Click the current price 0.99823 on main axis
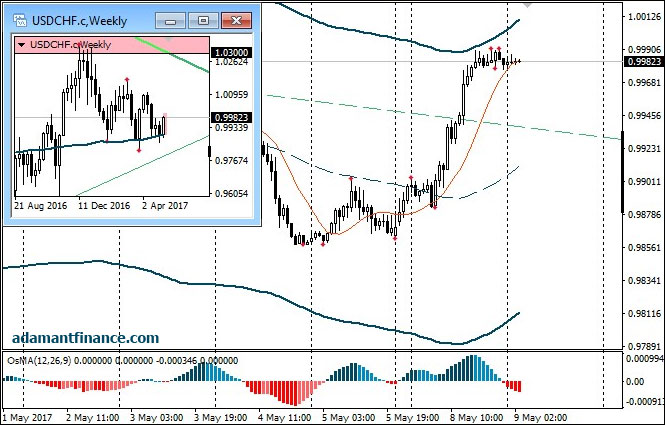 (x=644, y=62)
